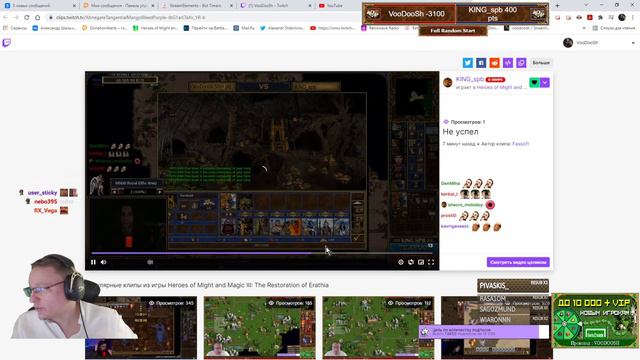Open KING_spb channel avatar
This screenshot has height=360, width=640.
point(448,82)
